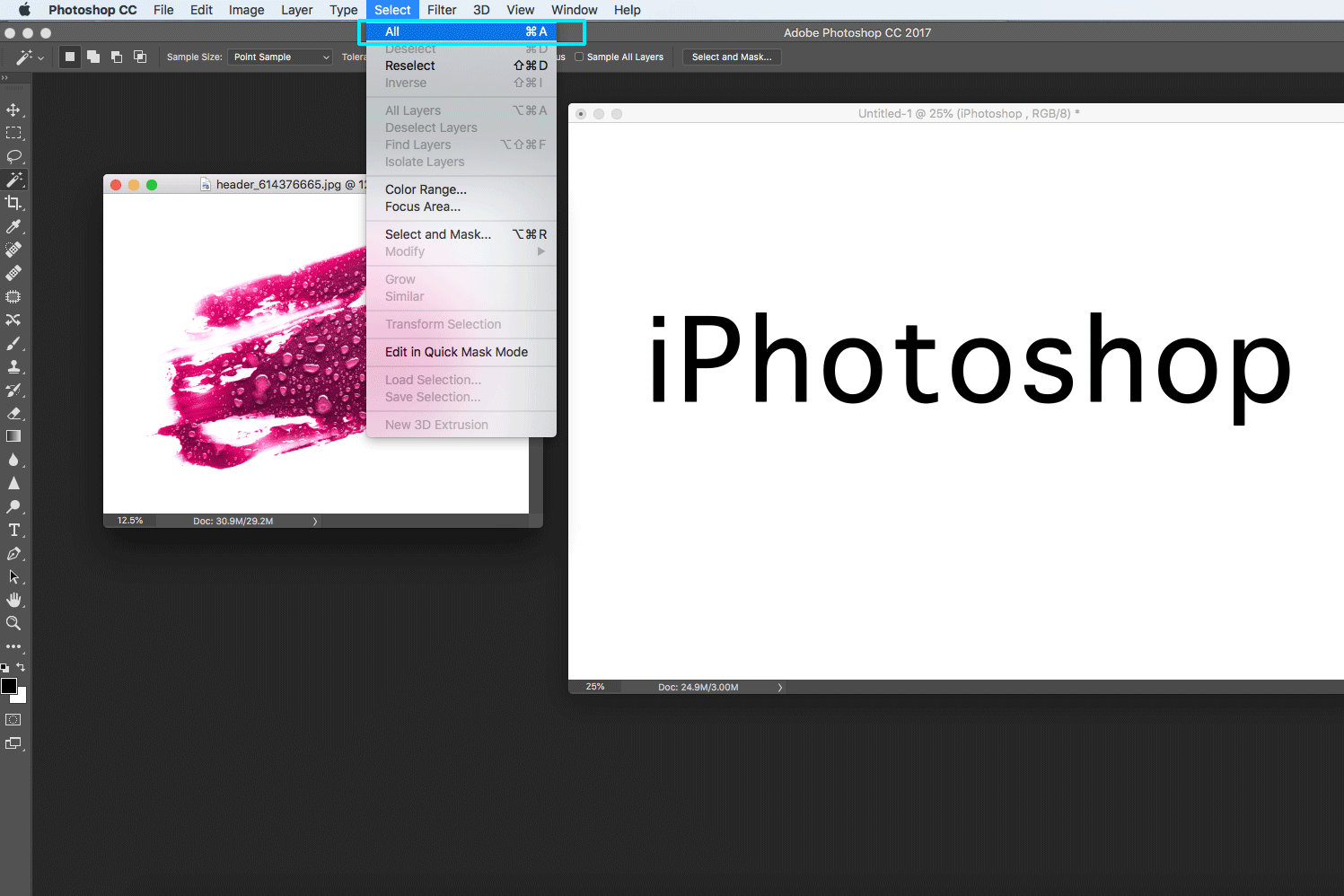The height and width of the screenshot is (896, 1344).
Task: Select the Path Selection arrow tool
Action: pos(13,576)
